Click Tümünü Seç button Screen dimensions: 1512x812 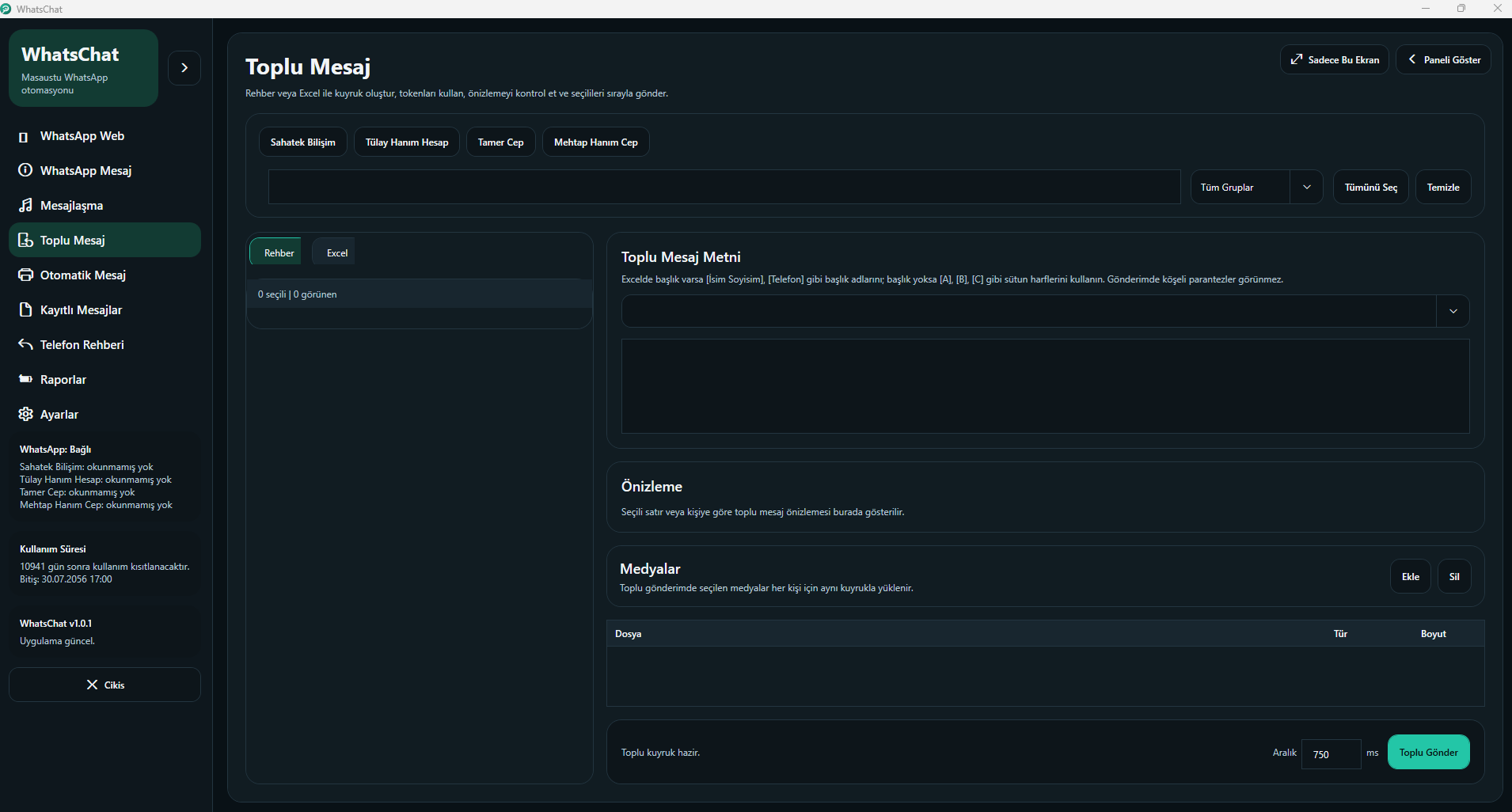click(1371, 188)
